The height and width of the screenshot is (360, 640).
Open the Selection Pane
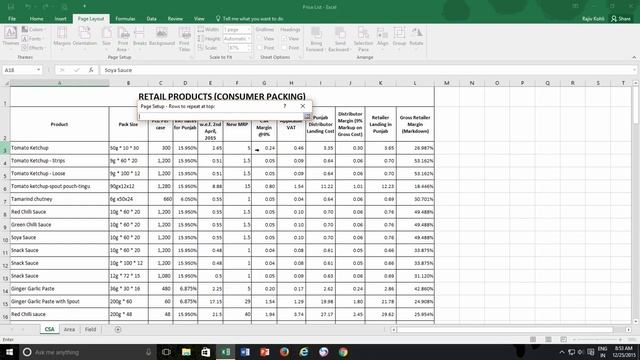[x=363, y=39]
